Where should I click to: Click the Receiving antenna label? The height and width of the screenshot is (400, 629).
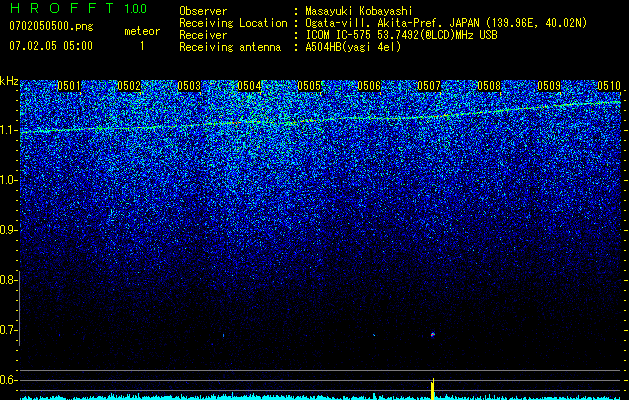230,47
